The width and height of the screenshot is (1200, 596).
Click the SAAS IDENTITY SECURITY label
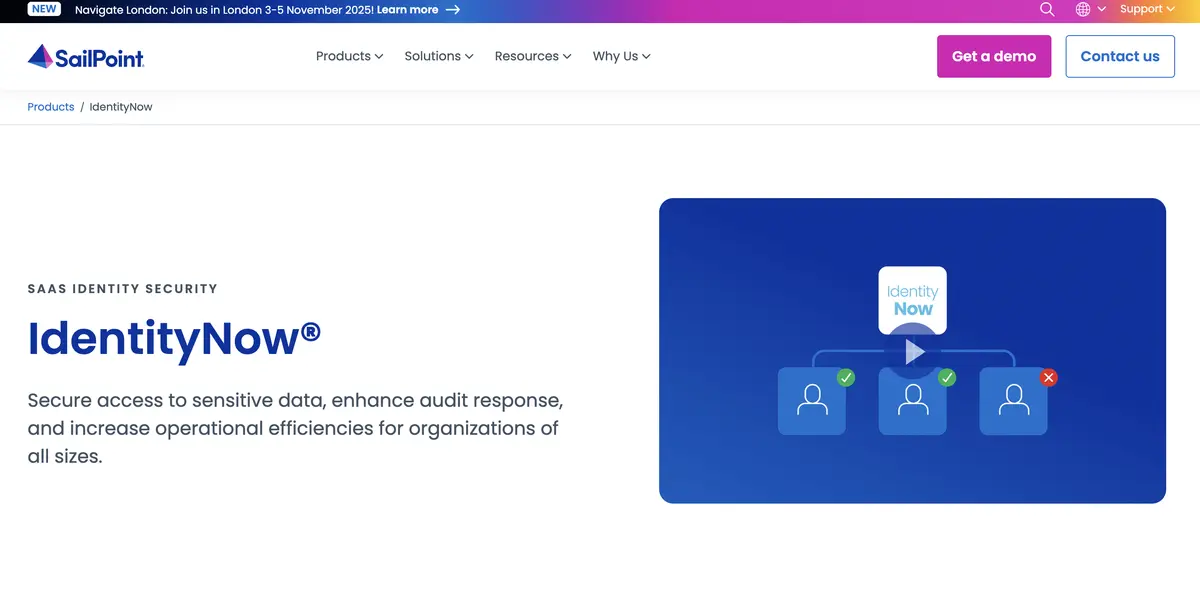[x=122, y=289]
